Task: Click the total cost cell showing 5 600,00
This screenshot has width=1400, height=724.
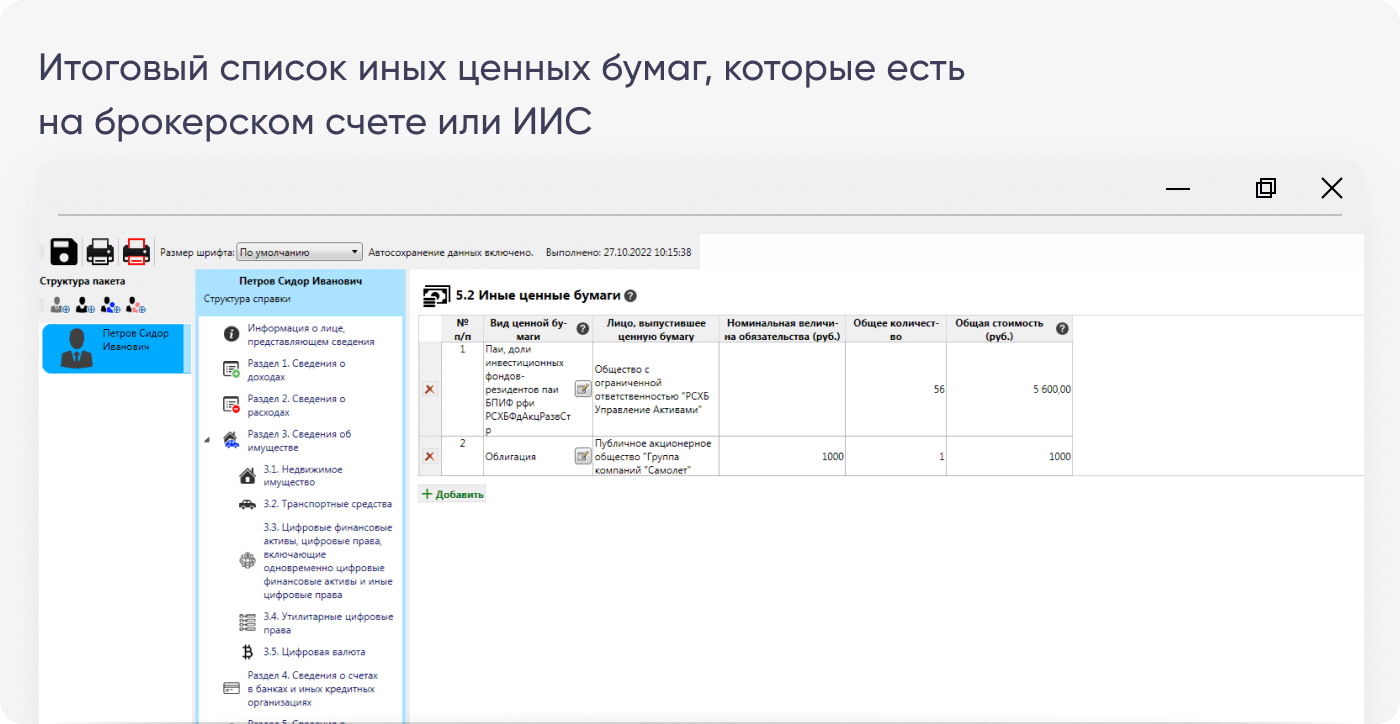Action: tap(1008, 389)
